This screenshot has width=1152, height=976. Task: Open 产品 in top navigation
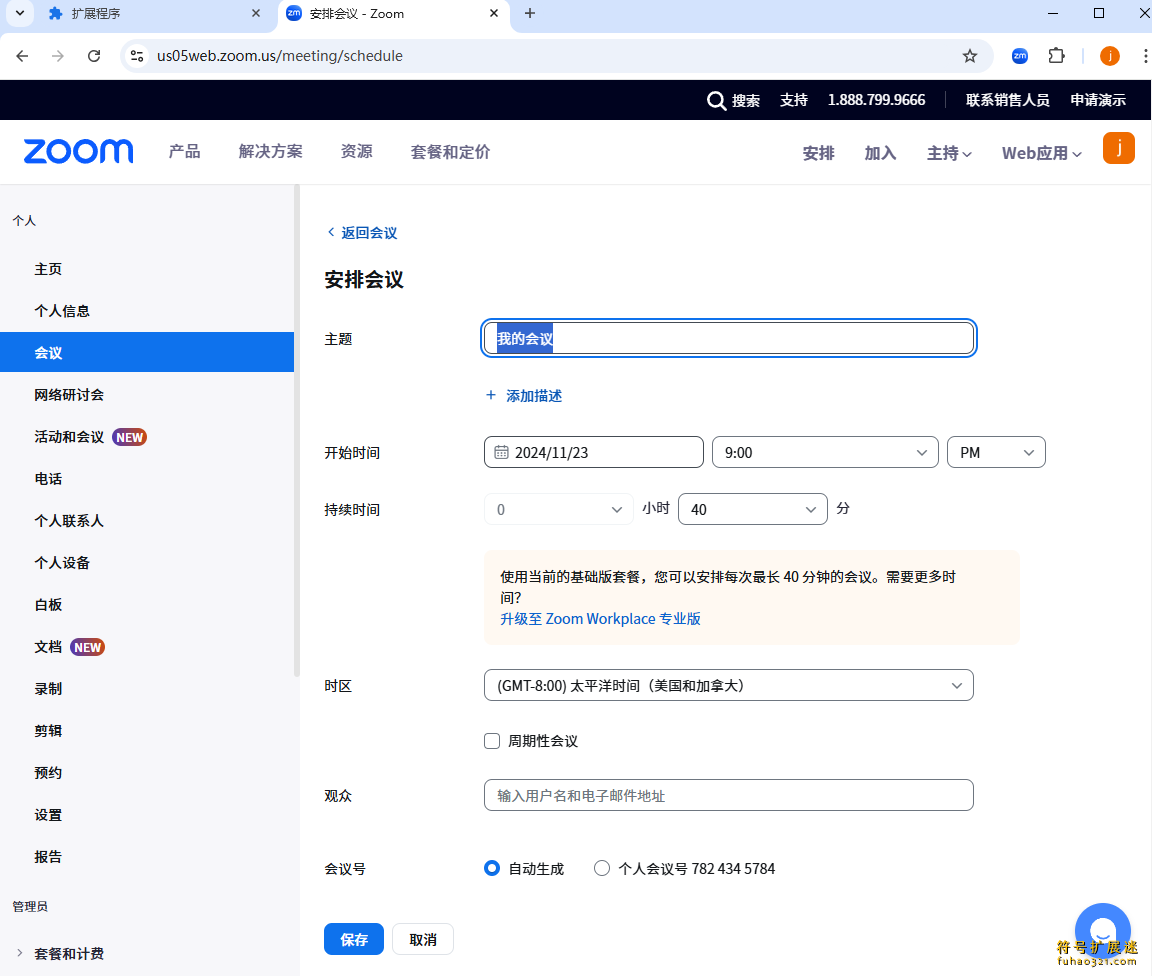(184, 151)
